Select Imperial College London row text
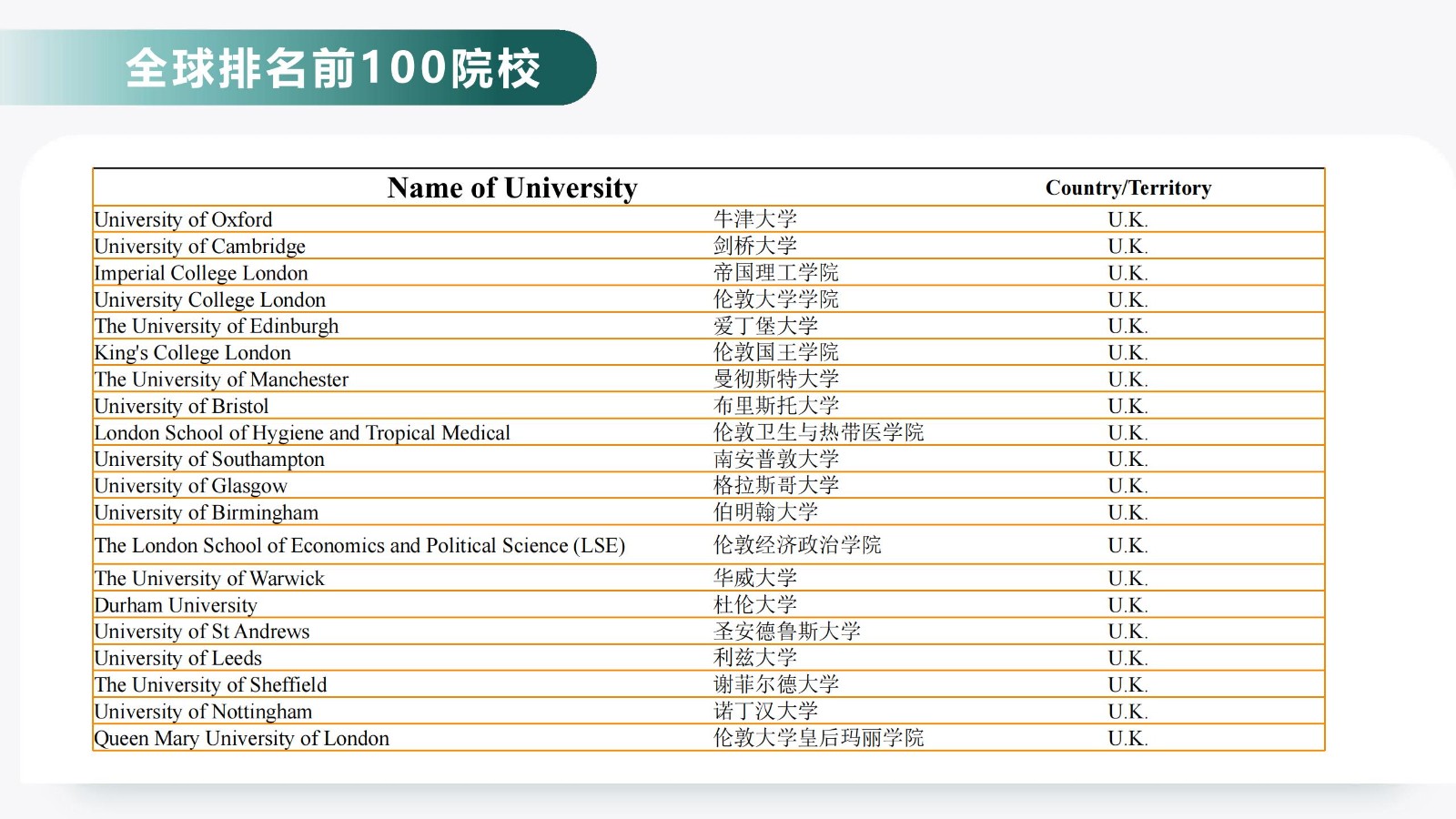This screenshot has width=1456, height=819. [x=201, y=273]
